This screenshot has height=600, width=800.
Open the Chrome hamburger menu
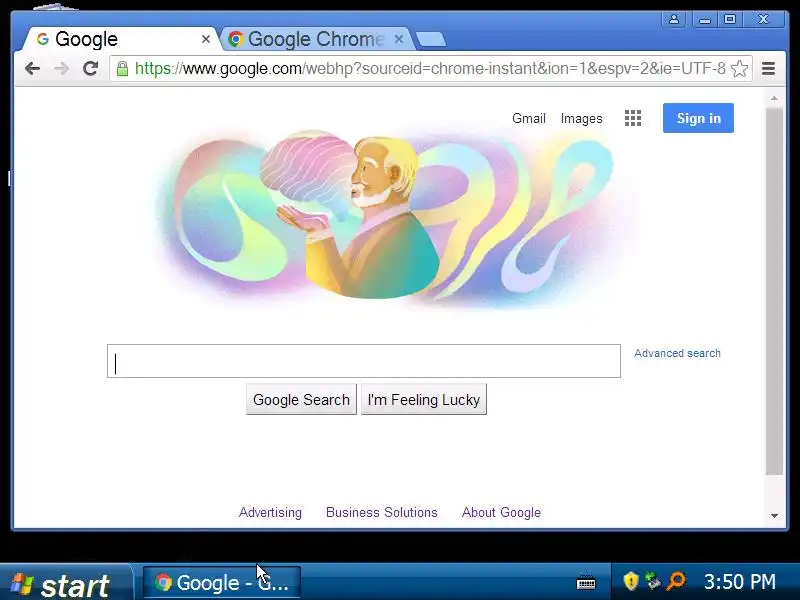[768, 68]
